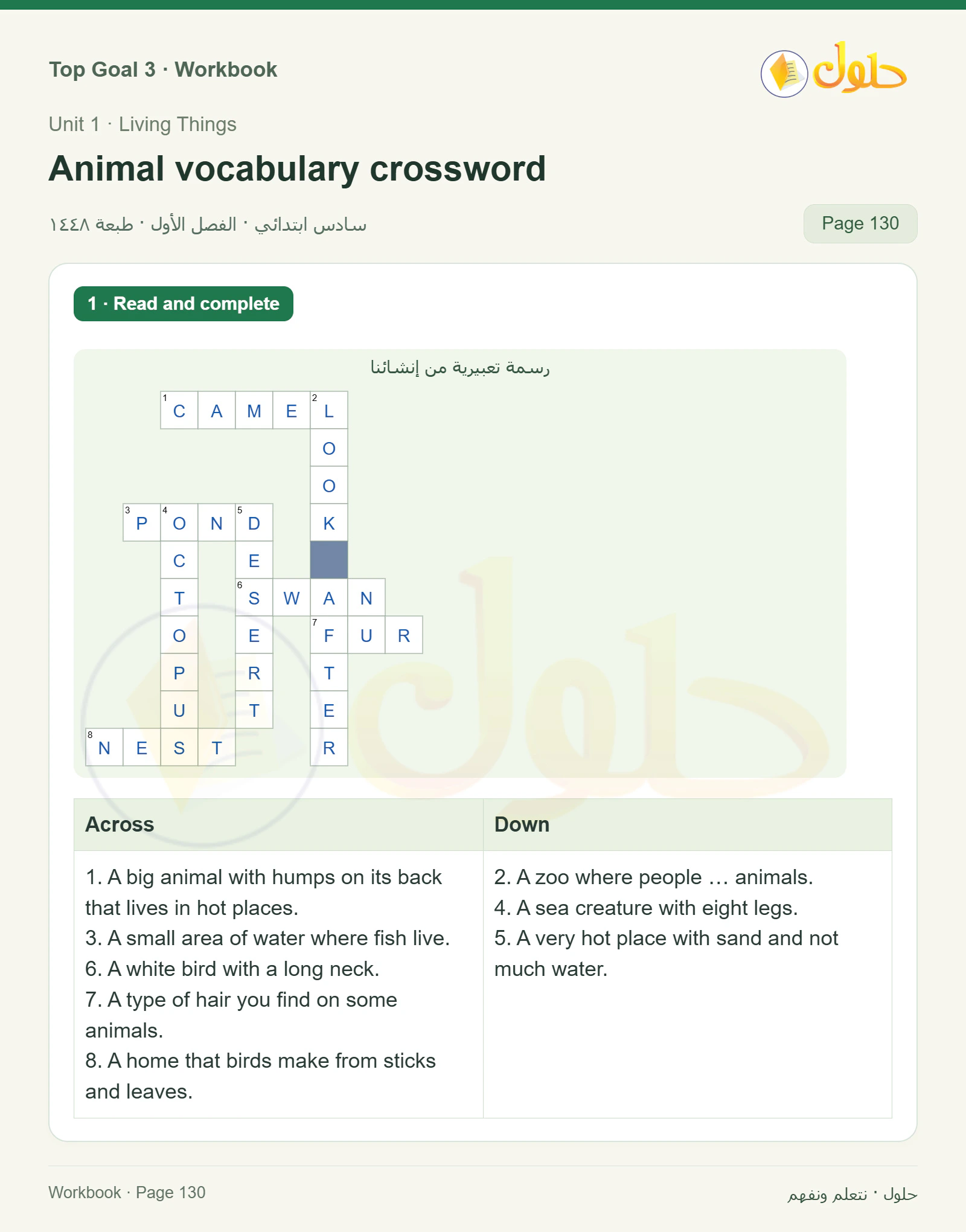Click the 'Top Goal 3 · Workbook' heading
The height and width of the screenshot is (1232, 966).
point(163,69)
